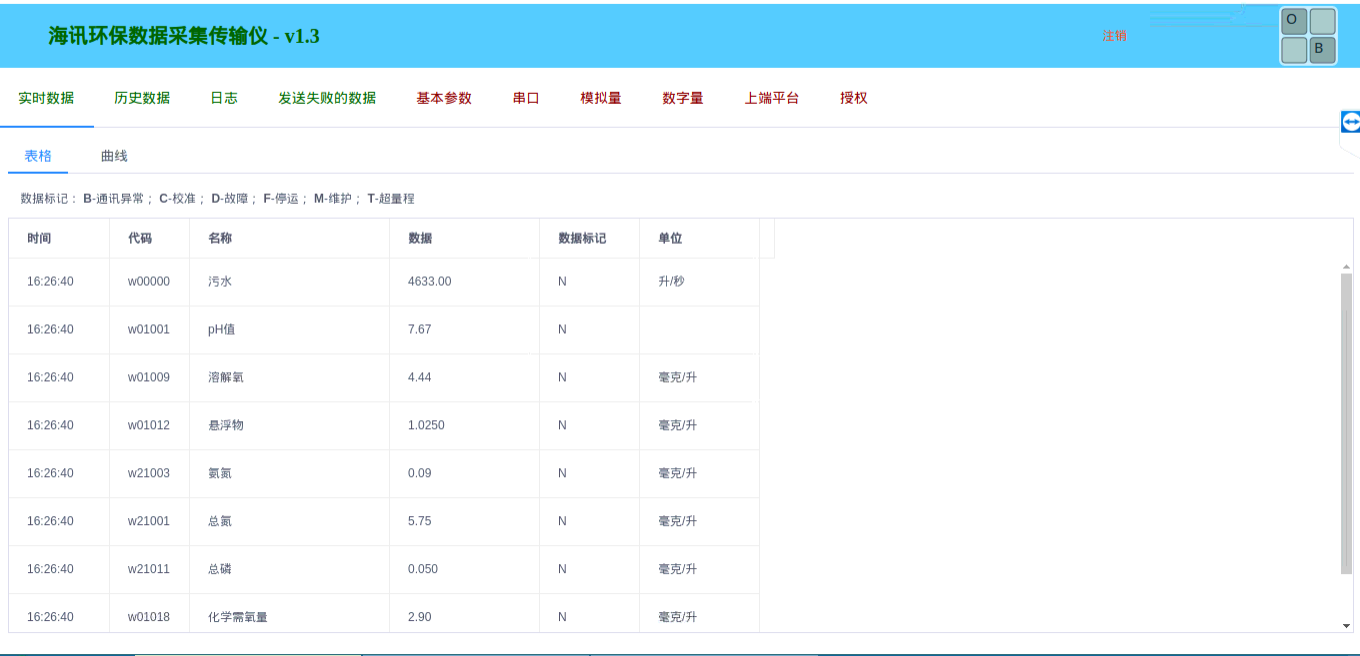This screenshot has height=656, width=1360.
Task: Click the pH值 name cell
Action: (x=289, y=330)
